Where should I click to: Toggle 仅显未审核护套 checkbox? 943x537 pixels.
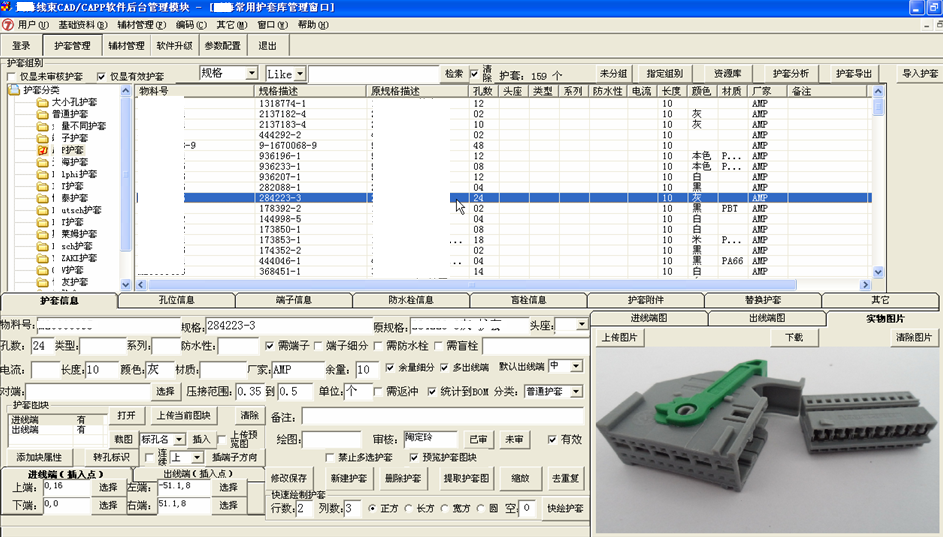(x=11, y=77)
